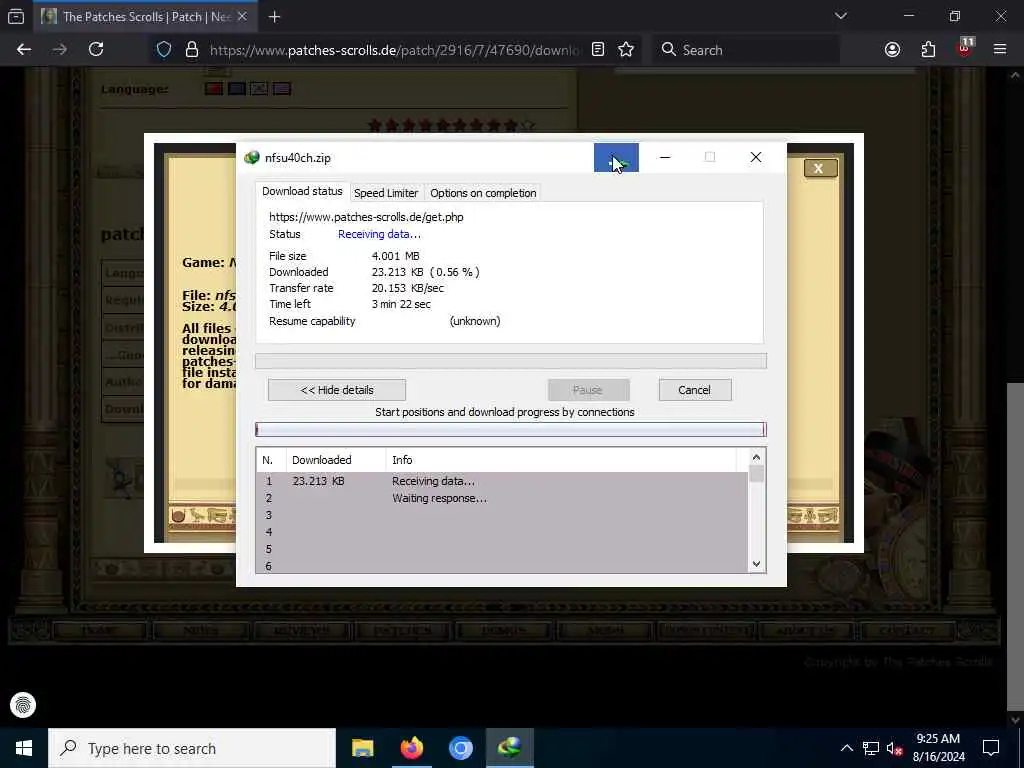Image resolution: width=1024 pixels, height=768 pixels.
Task: Open the Firefox account icon
Action: click(x=892, y=50)
